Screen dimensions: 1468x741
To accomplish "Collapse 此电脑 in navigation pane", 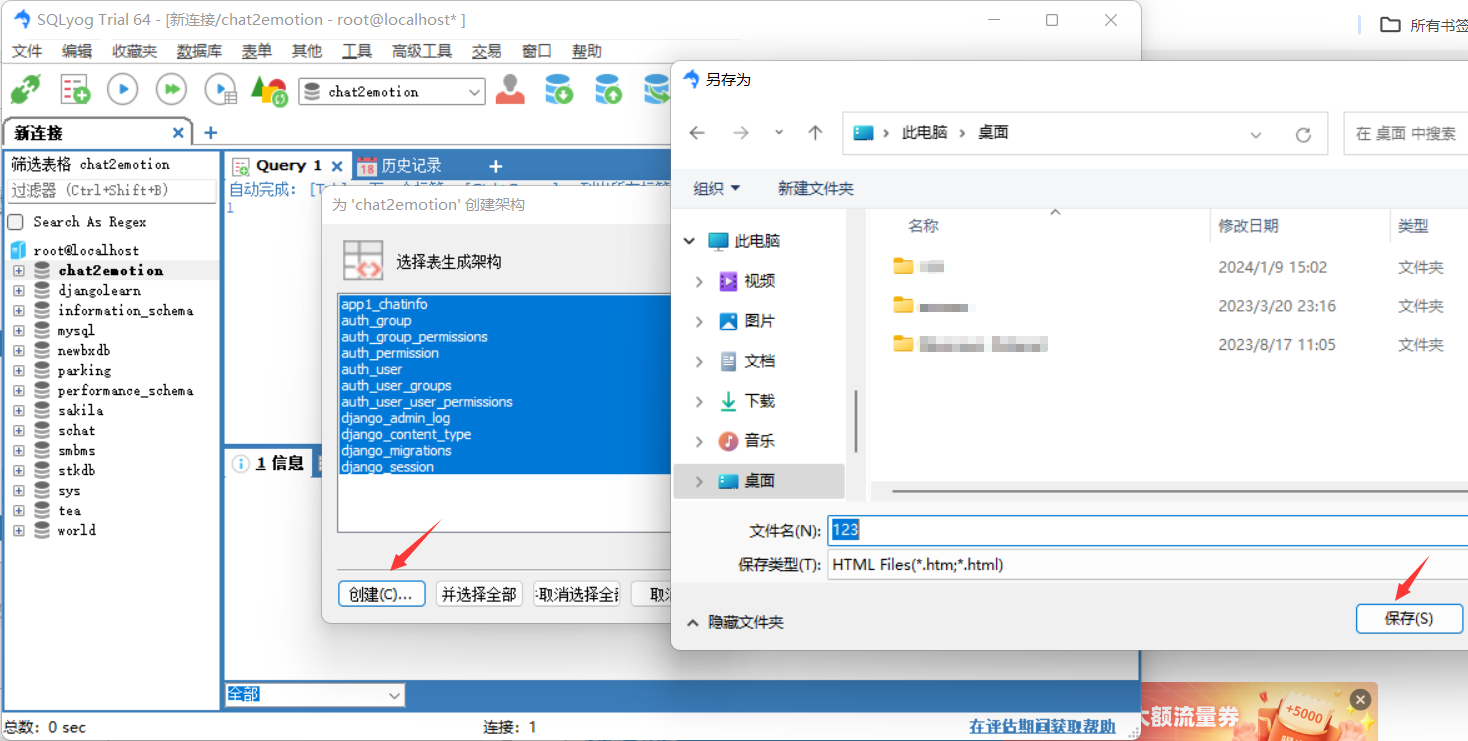I will [x=689, y=241].
